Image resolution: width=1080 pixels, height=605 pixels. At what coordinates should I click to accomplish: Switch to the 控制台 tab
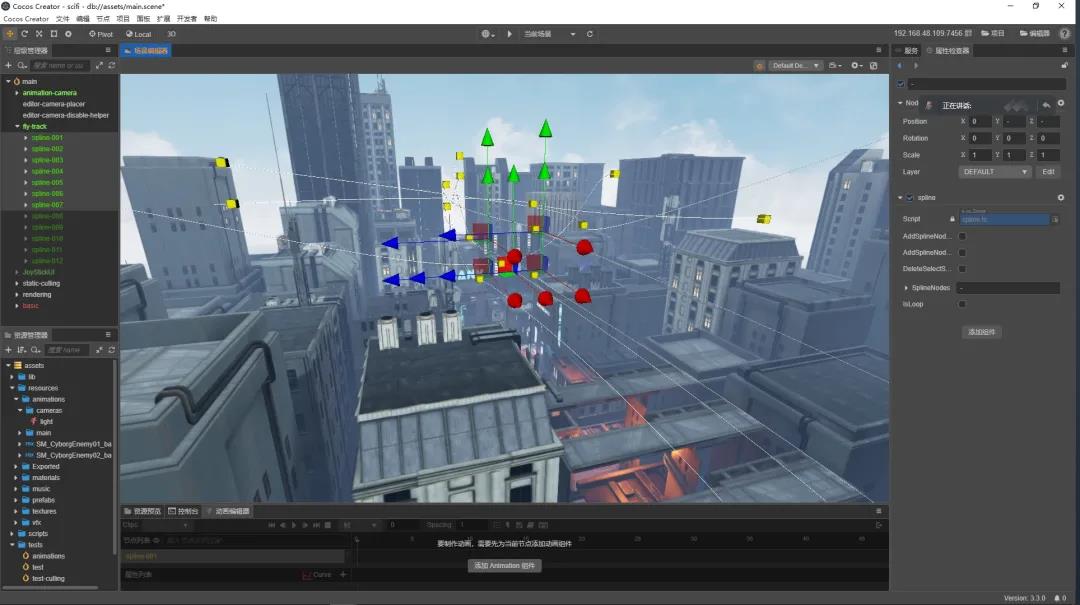[x=184, y=511]
